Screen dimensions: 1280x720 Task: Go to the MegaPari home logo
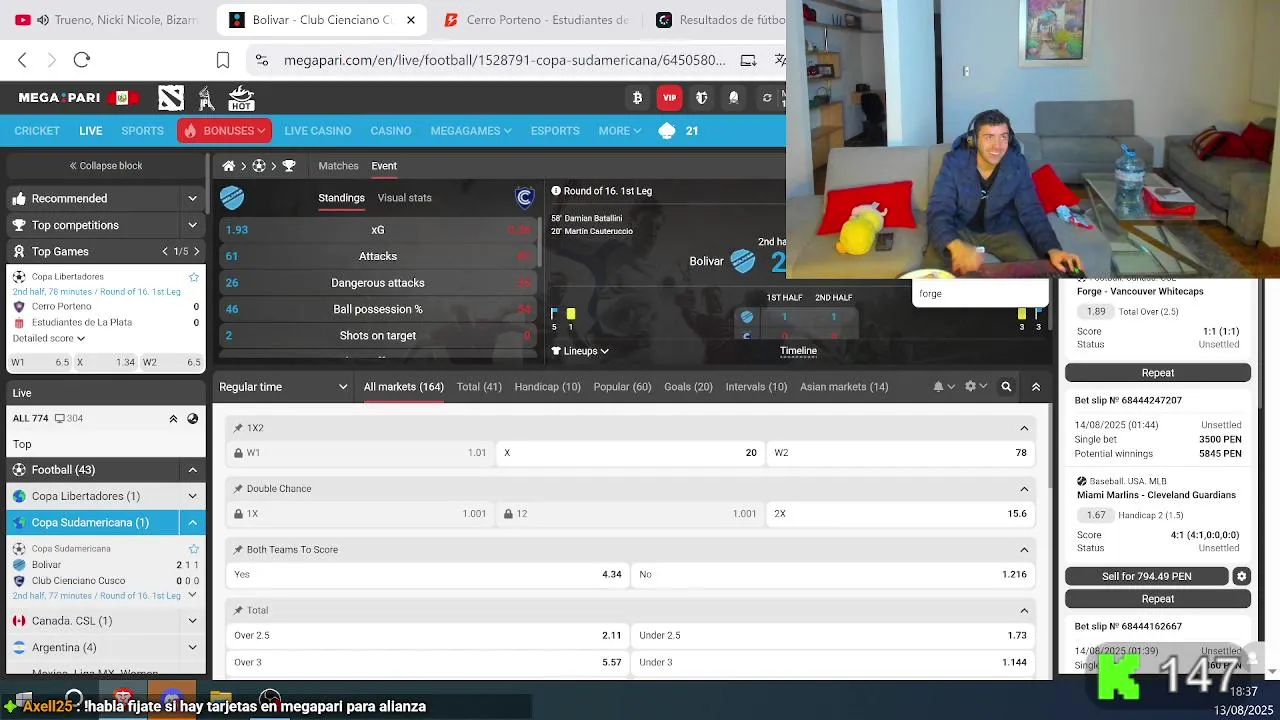59,98
